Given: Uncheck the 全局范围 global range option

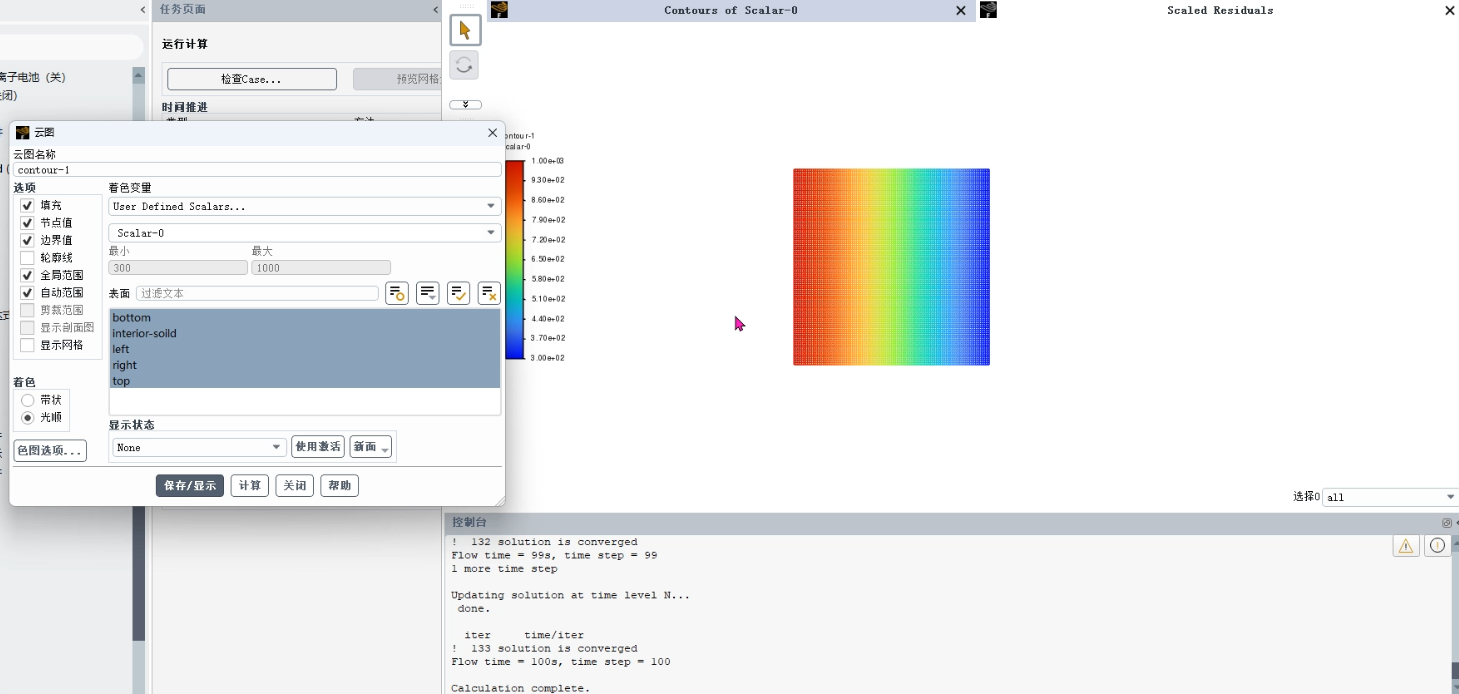Looking at the screenshot, I should 27,275.
